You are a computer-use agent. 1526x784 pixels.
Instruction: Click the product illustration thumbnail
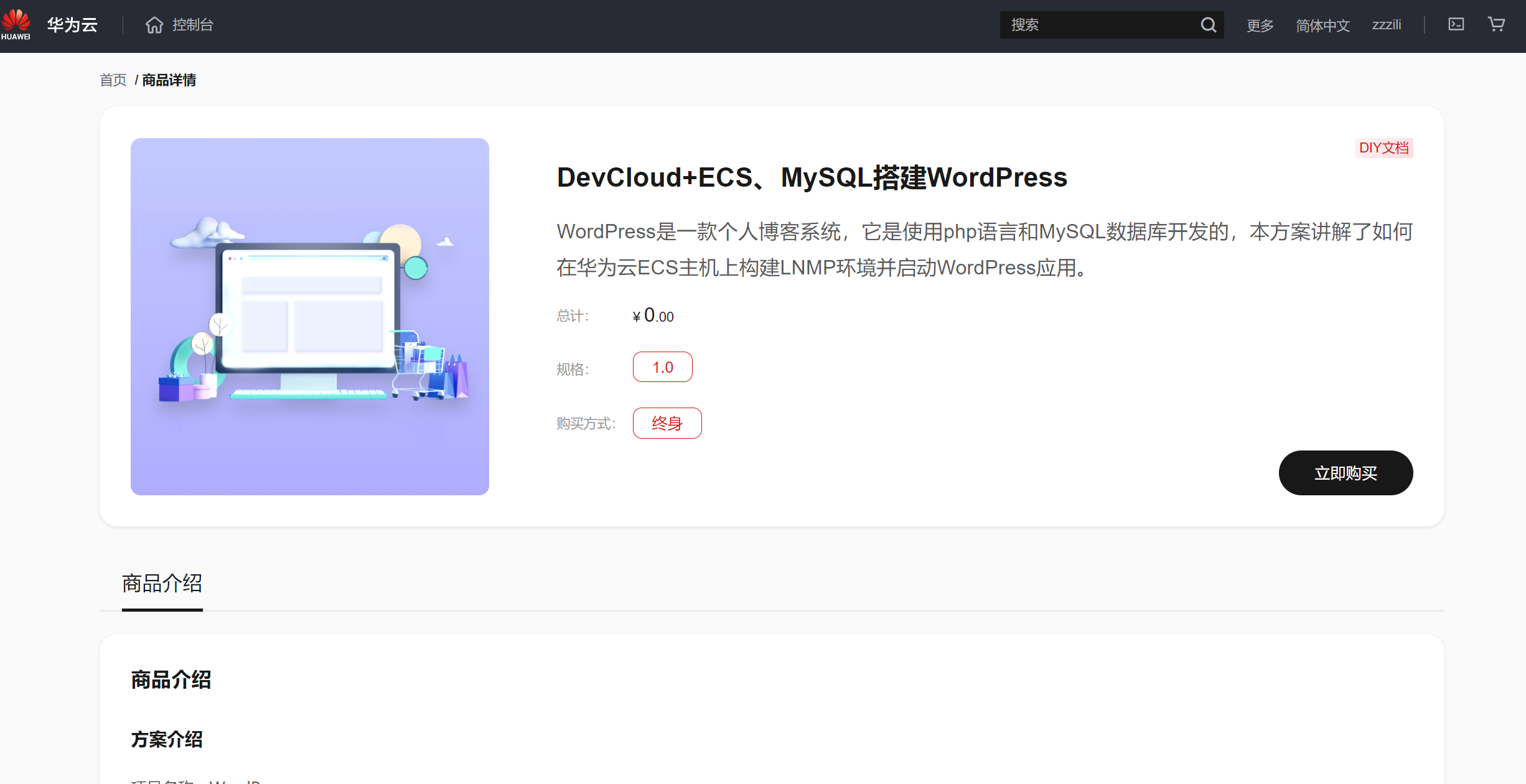(309, 316)
